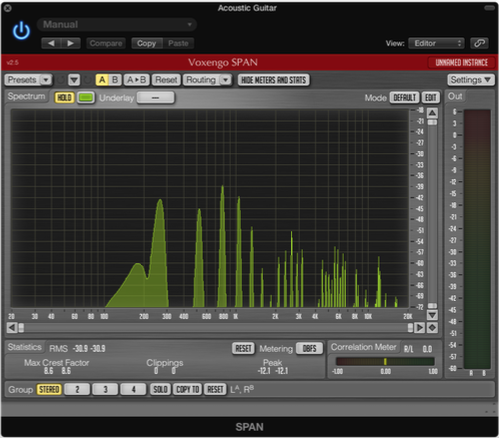Select group 2
The width and height of the screenshot is (499, 438).
click(77, 389)
